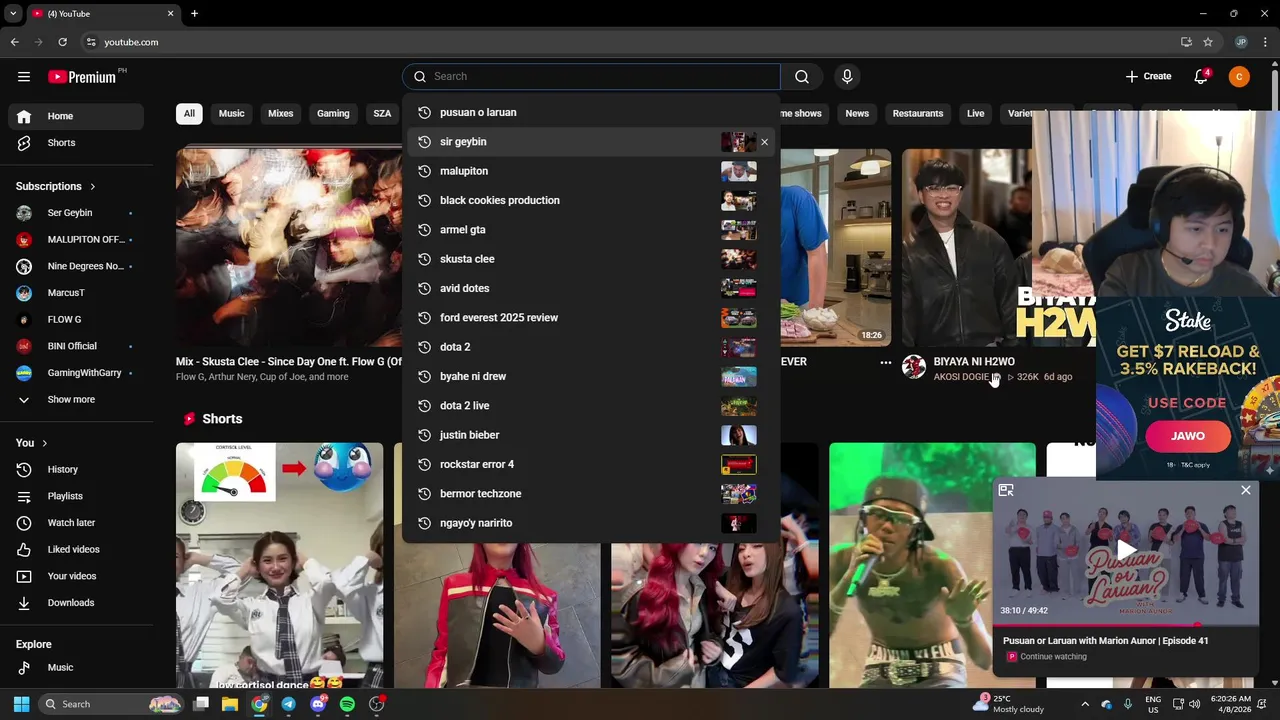This screenshot has width=1280, height=720.
Task: Select the Music filter chip
Action: click(x=231, y=114)
